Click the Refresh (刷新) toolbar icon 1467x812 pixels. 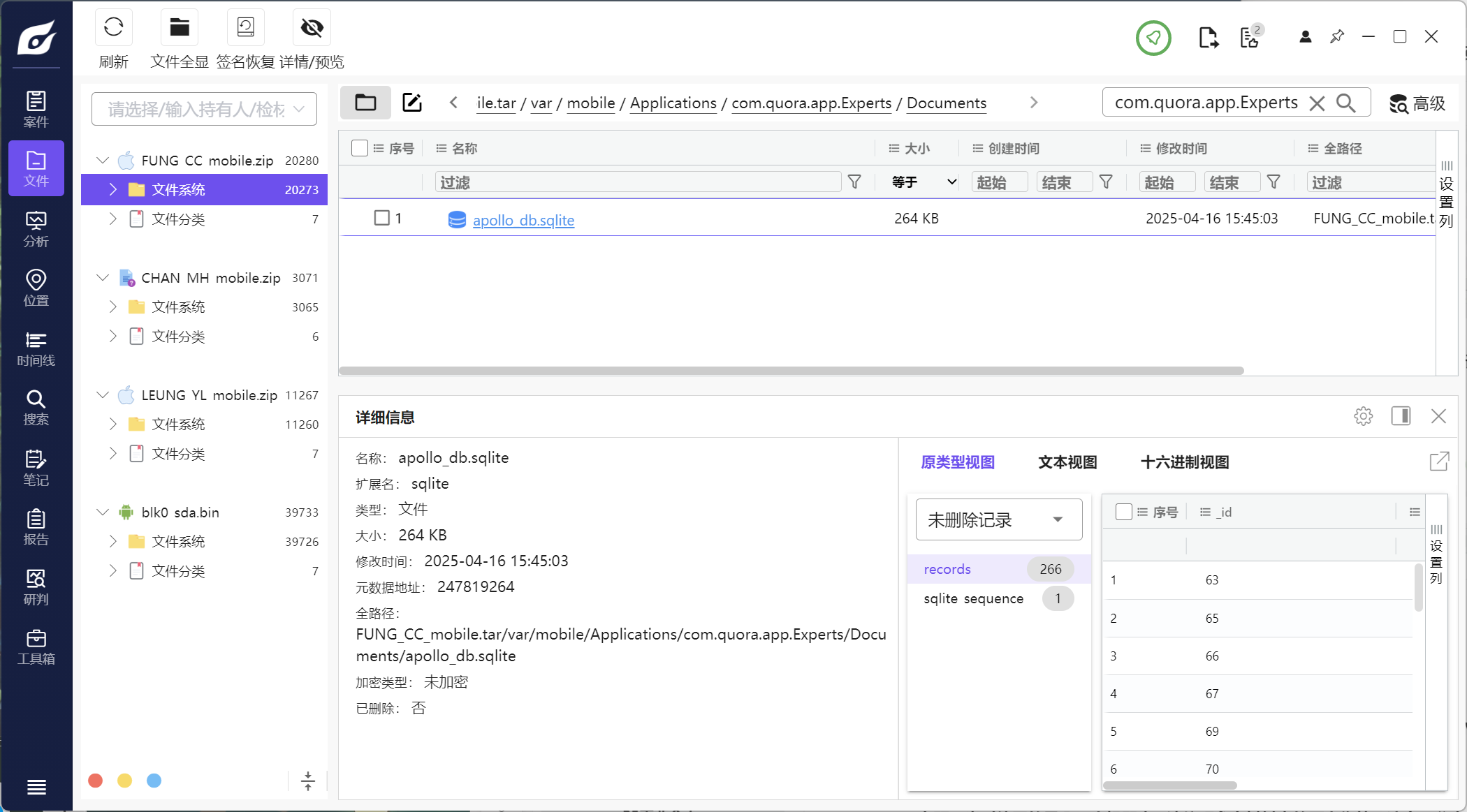click(x=113, y=28)
